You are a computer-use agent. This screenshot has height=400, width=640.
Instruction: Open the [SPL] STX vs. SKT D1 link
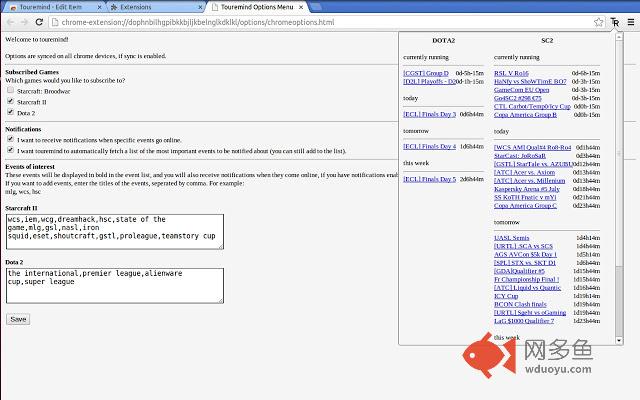[x=525, y=262]
